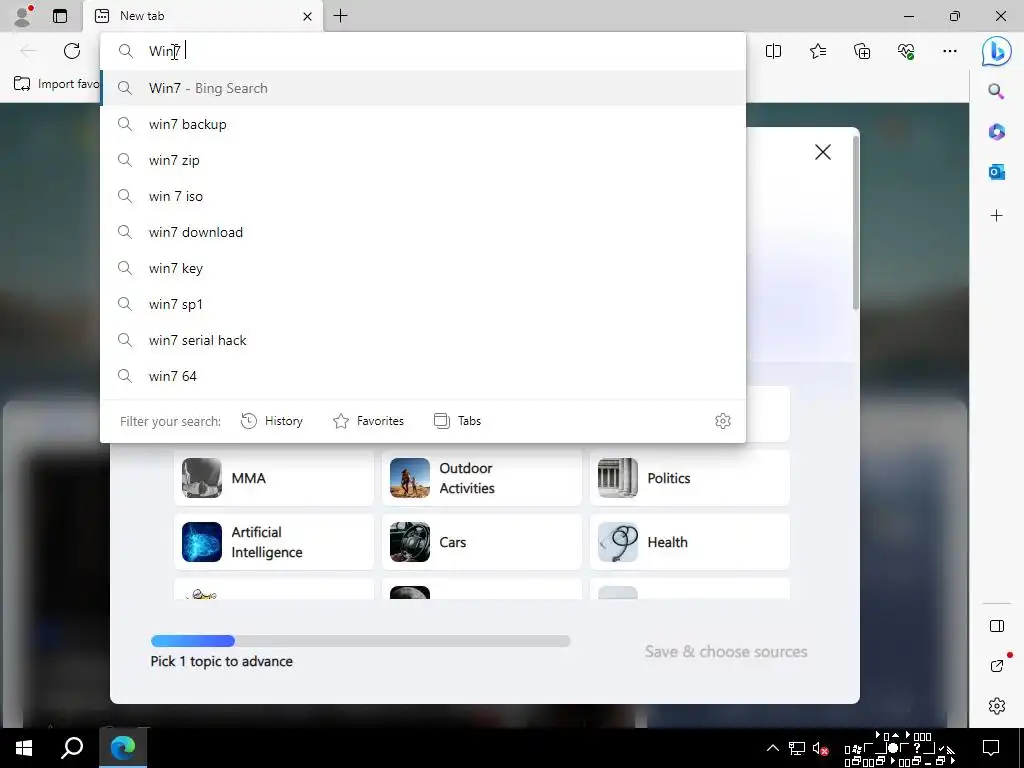Viewport: 1024px width, 768px height.
Task: Select the Outdoor Activities topic
Action: [482, 478]
